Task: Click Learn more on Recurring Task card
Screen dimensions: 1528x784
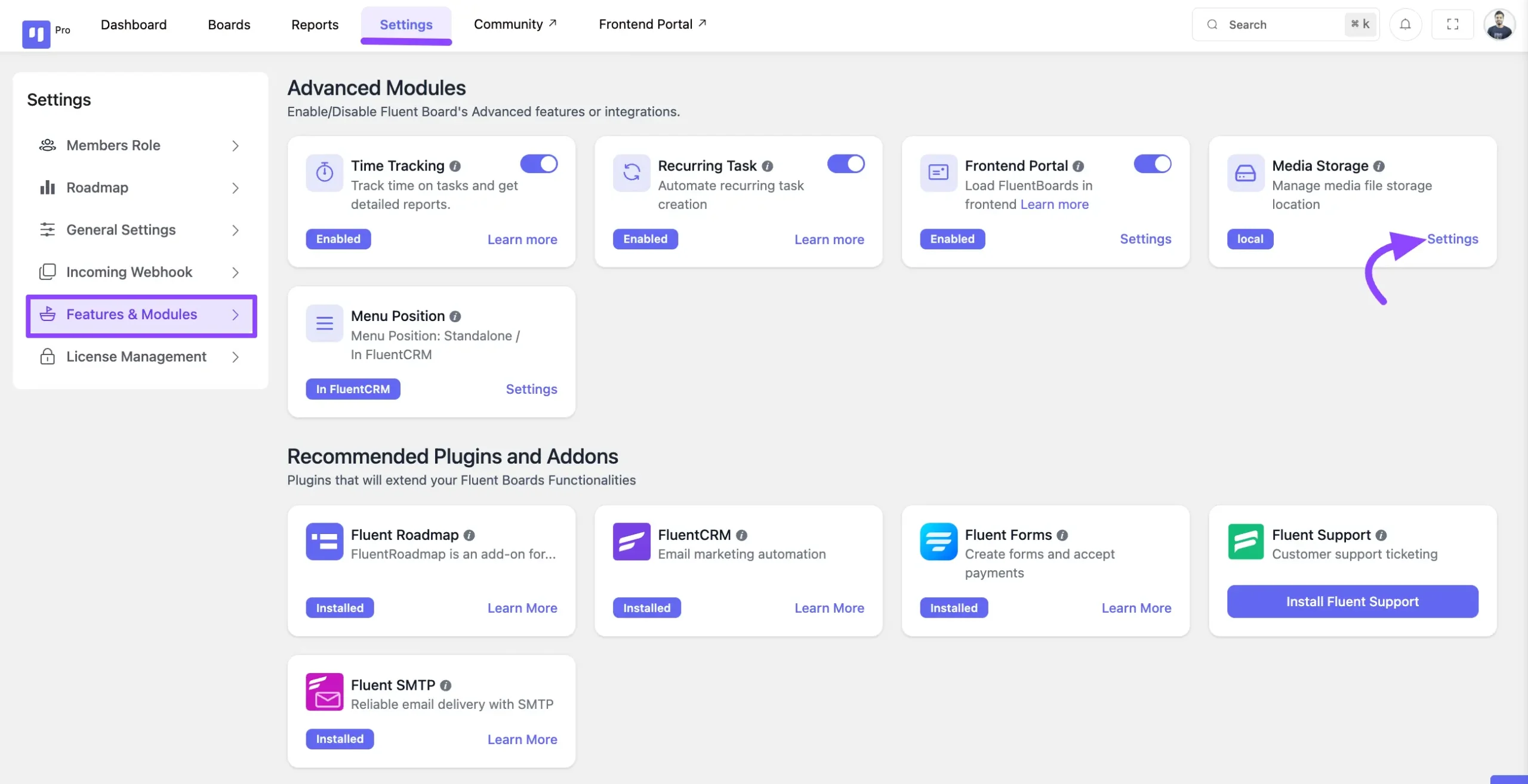Action: click(829, 239)
